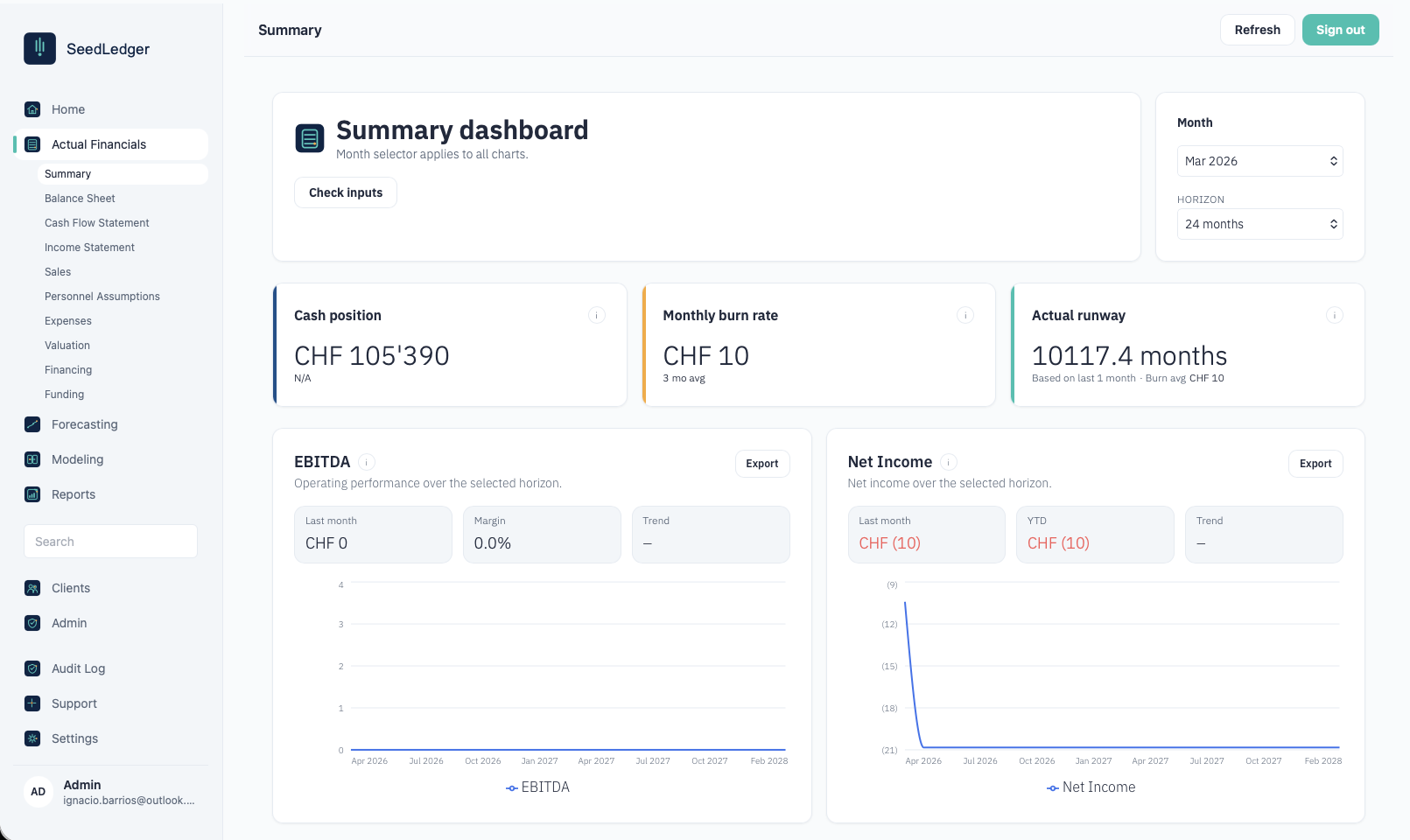Open Reports section

111,494
